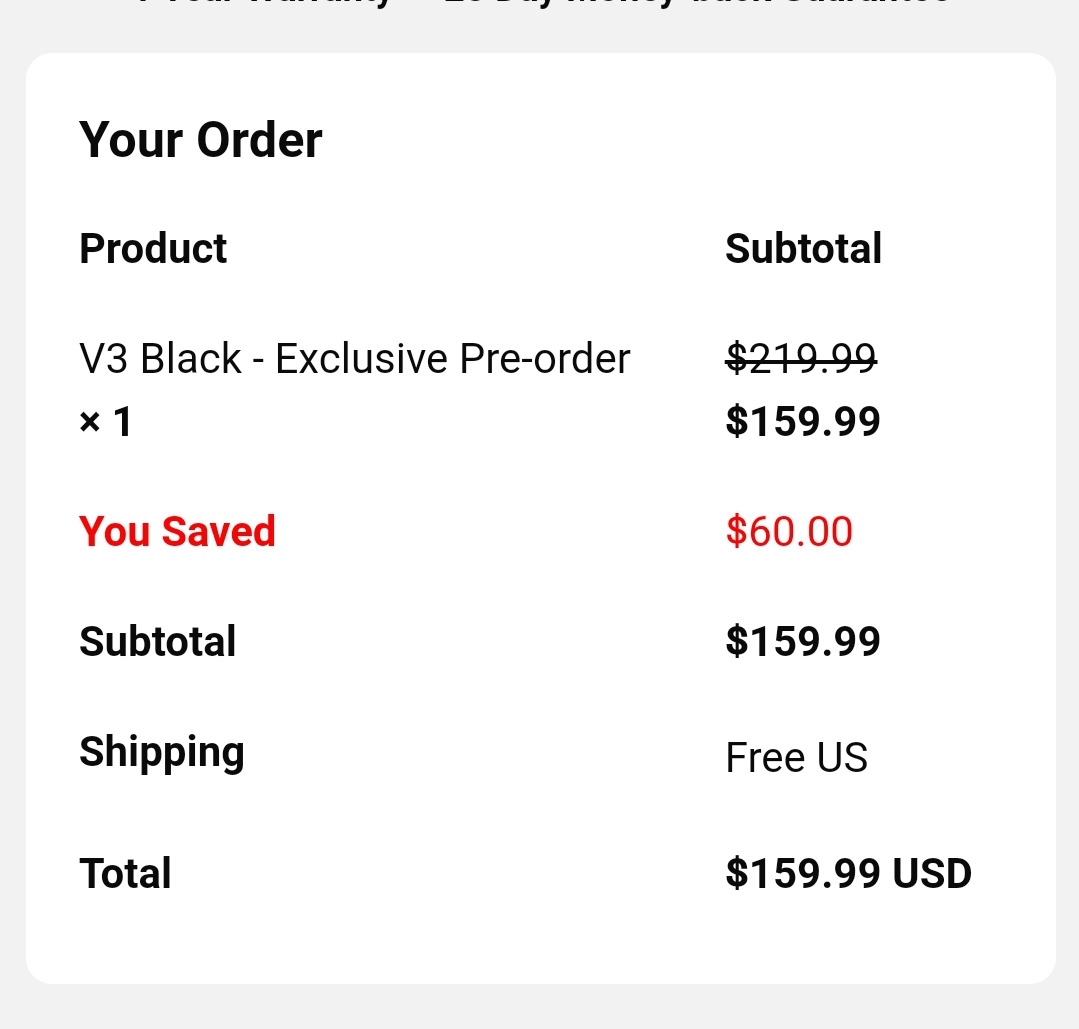This screenshot has height=1029, width=1079.
Task: Click the Shipping row label
Action: (x=162, y=753)
